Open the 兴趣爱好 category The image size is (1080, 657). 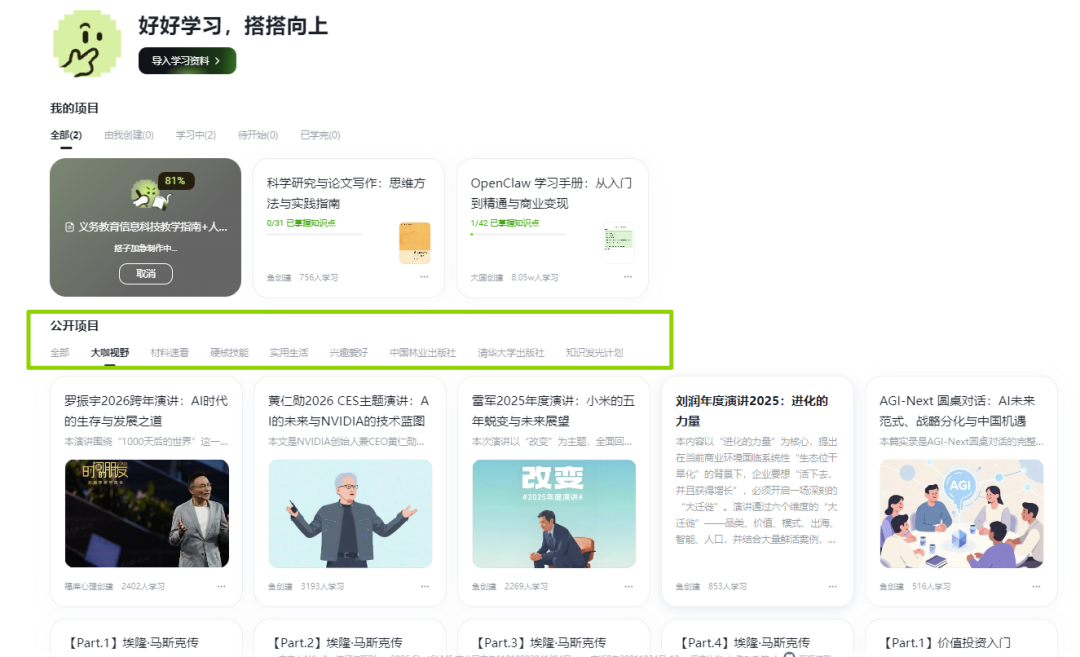[349, 353]
